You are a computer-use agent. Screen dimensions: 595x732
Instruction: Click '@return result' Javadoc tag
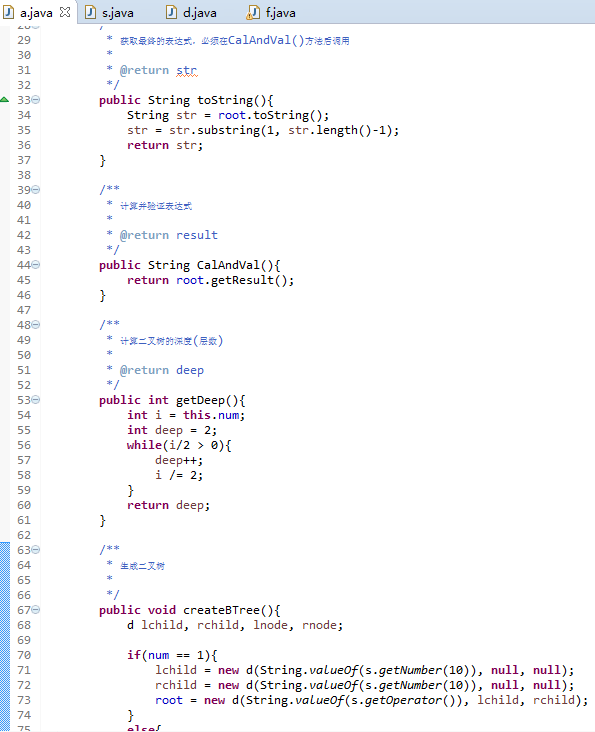click(168, 235)
